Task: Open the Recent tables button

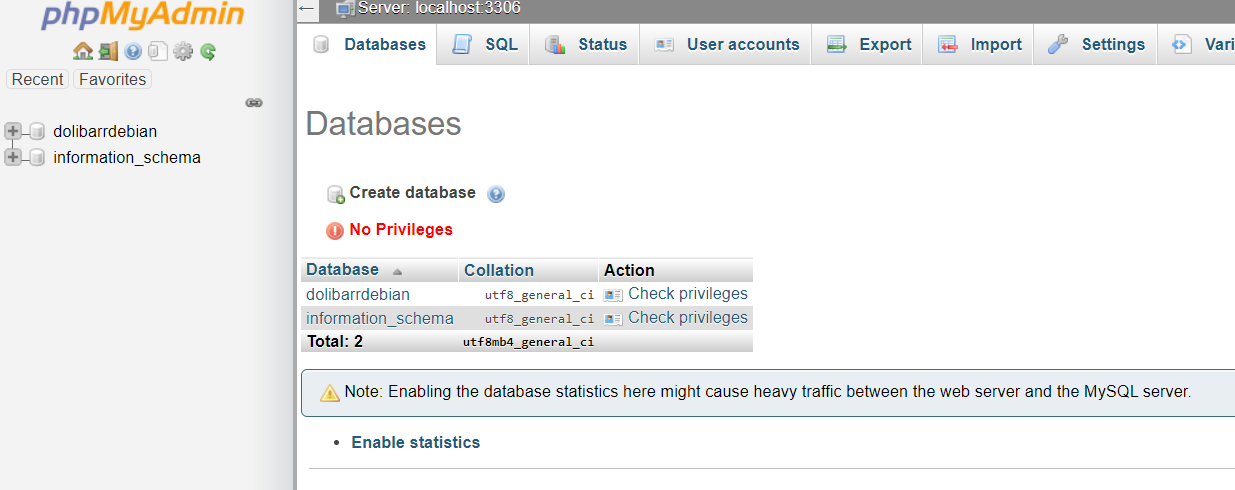Action: point(38,79)
